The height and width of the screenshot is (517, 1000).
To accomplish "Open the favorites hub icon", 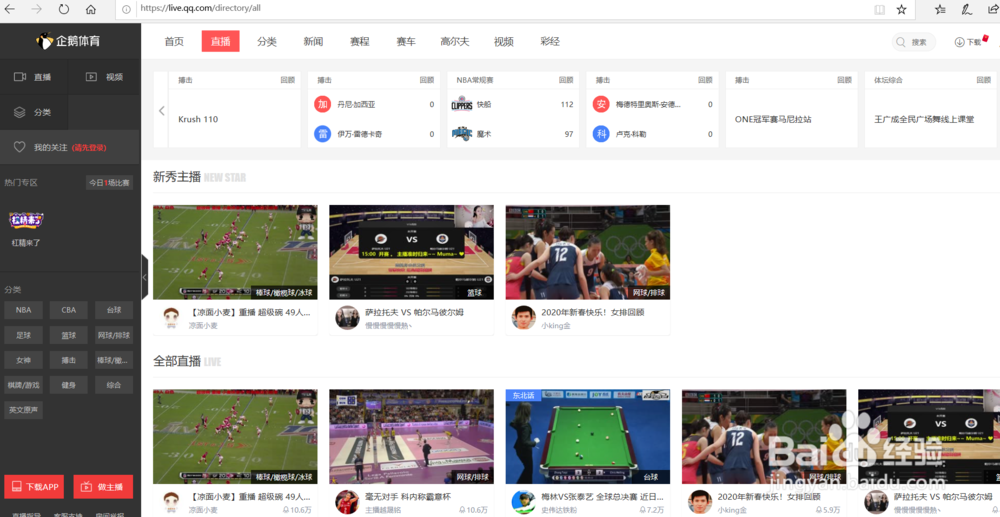I will coord(940,10).
